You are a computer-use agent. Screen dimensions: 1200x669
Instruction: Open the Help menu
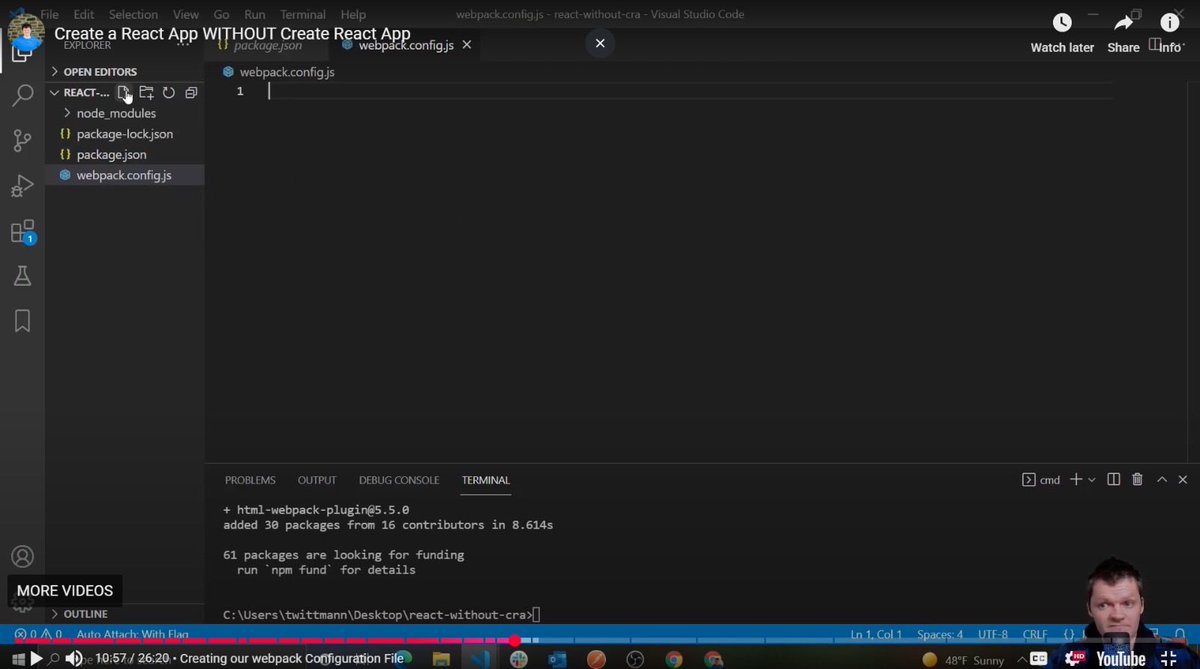tap(353, 15)
